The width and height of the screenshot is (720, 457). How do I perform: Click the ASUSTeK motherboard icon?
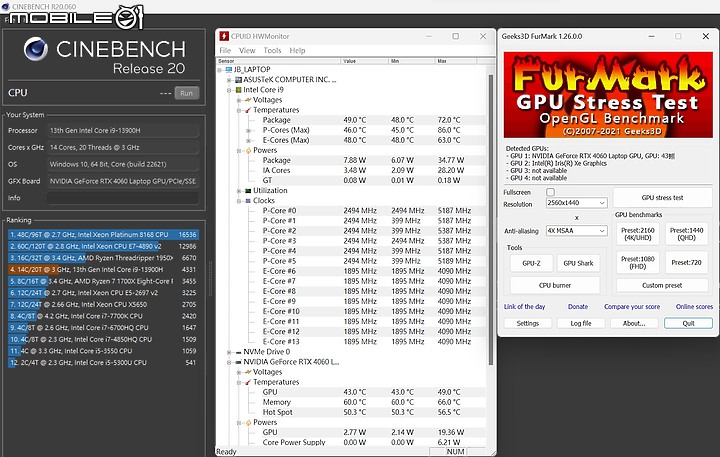coord(238,79)
